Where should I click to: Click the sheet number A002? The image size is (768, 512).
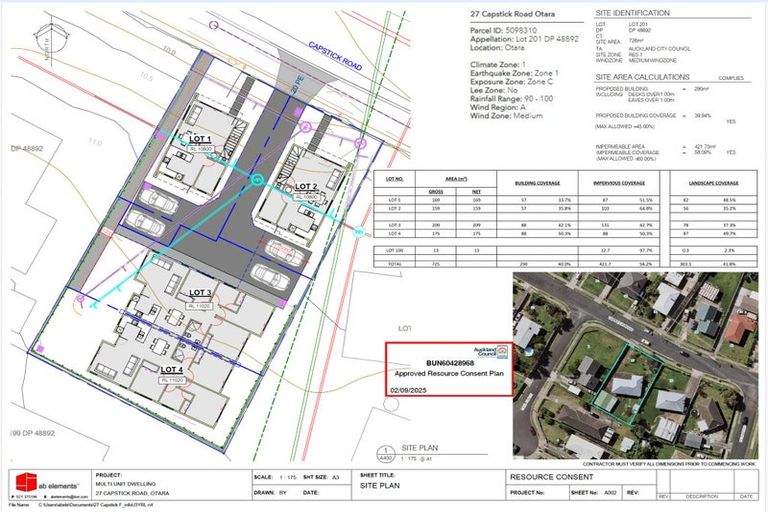click(610, 492)
